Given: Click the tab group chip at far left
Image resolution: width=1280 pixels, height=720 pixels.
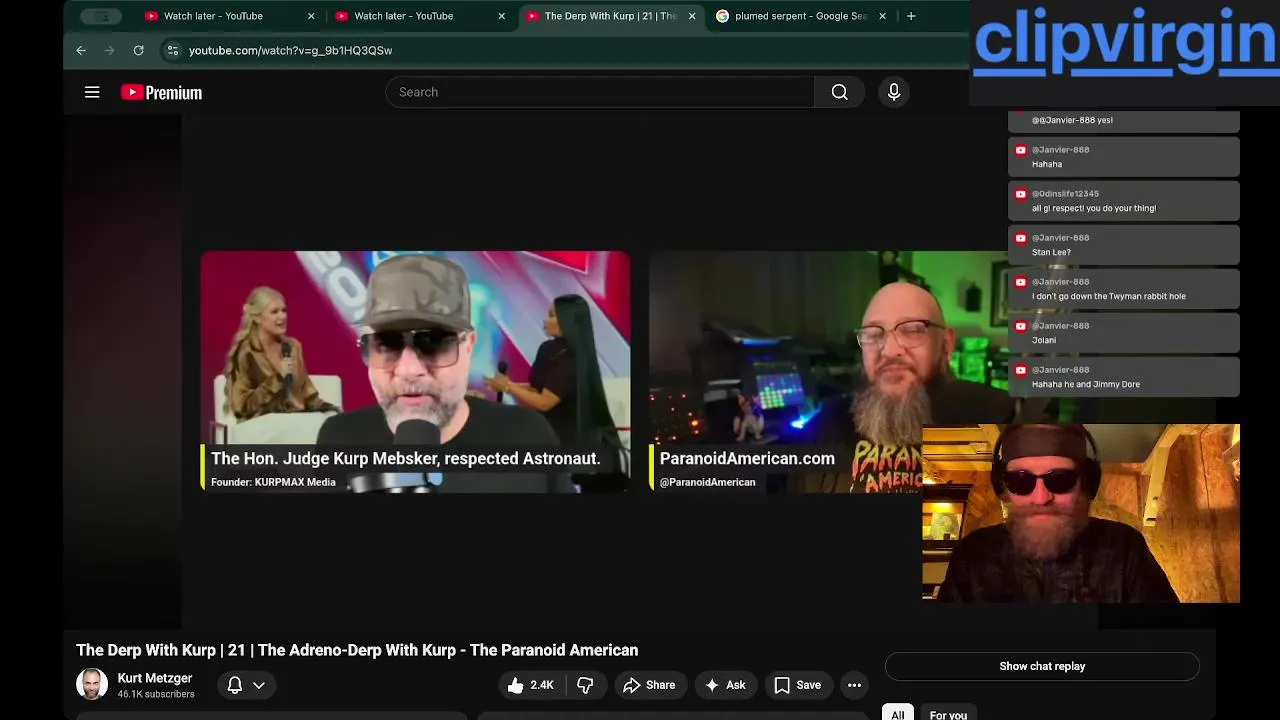Looking at the screenshot, I should (101, 16).
